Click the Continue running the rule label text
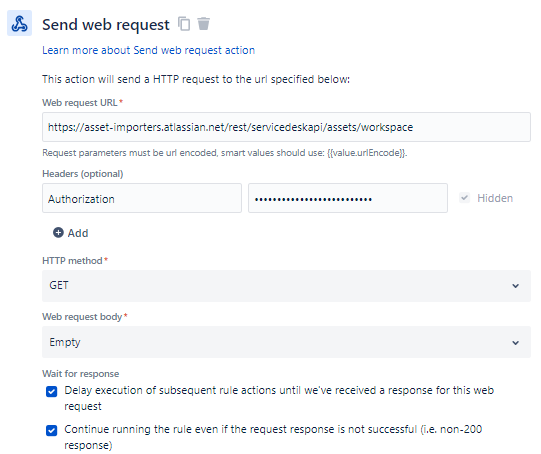541x454 pixels. 273,437
